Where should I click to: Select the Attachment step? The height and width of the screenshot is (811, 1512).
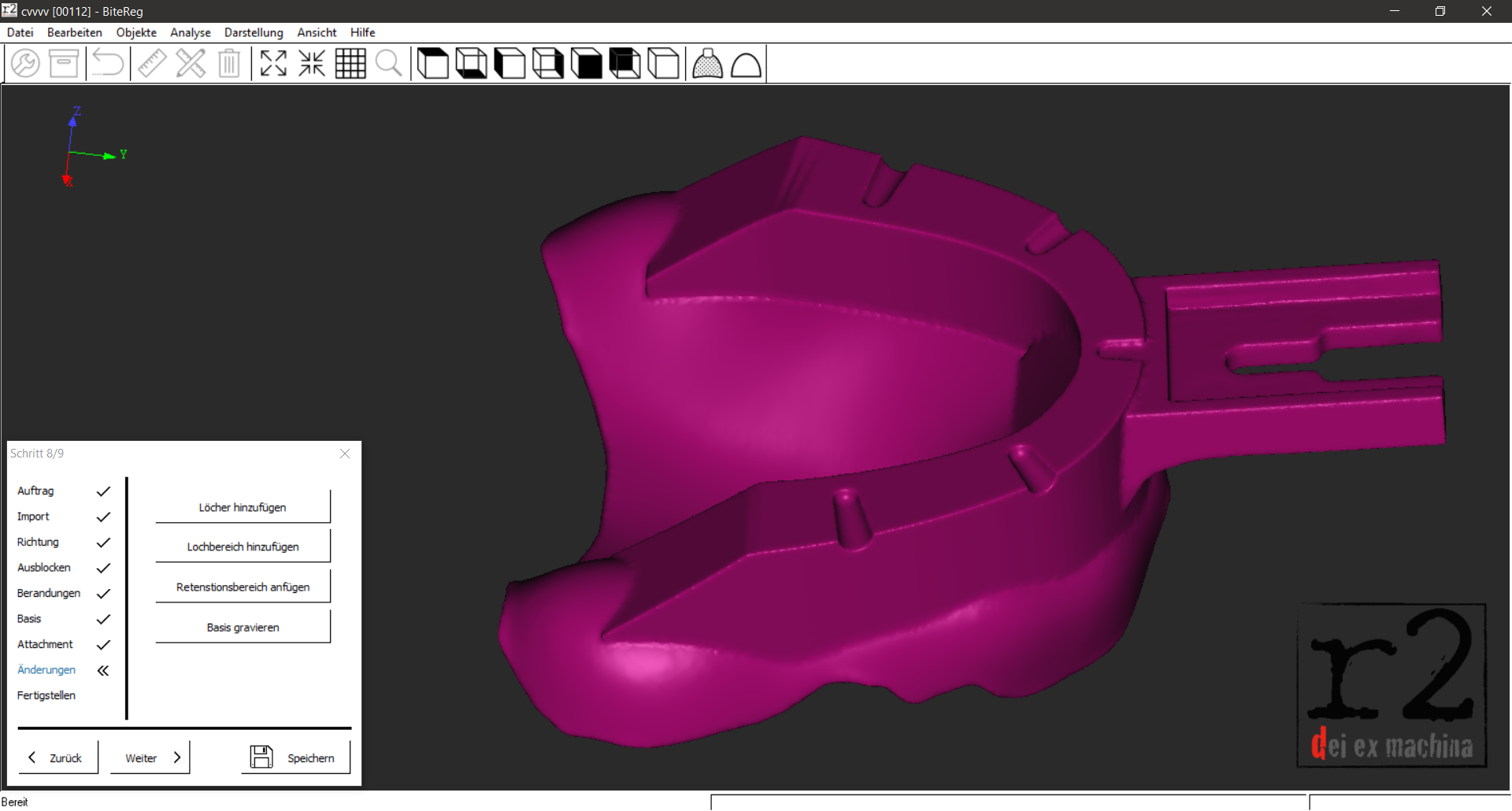pyautogui.click(x=45, y=644)
